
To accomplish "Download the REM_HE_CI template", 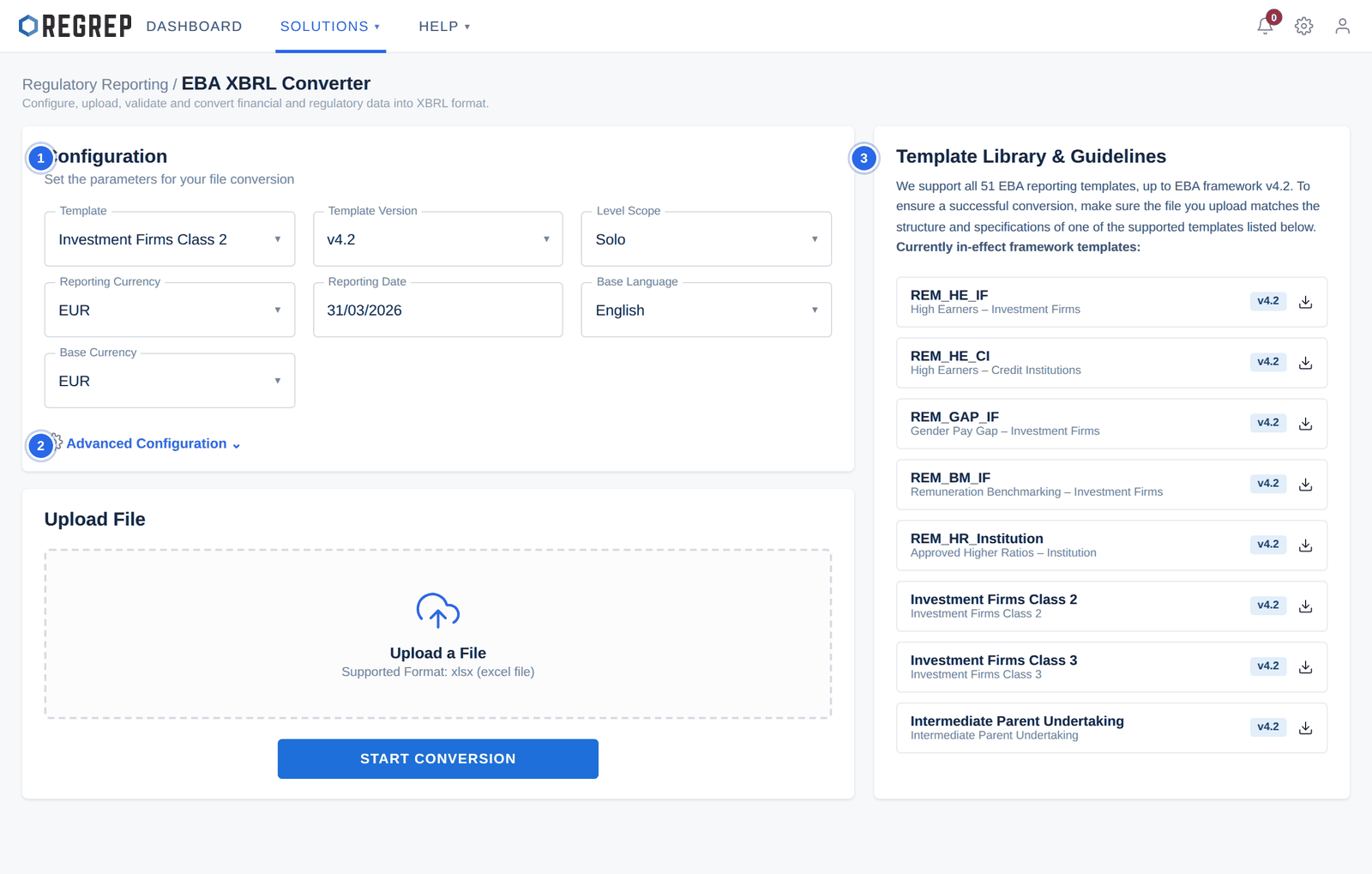I will coord(1305,363).
